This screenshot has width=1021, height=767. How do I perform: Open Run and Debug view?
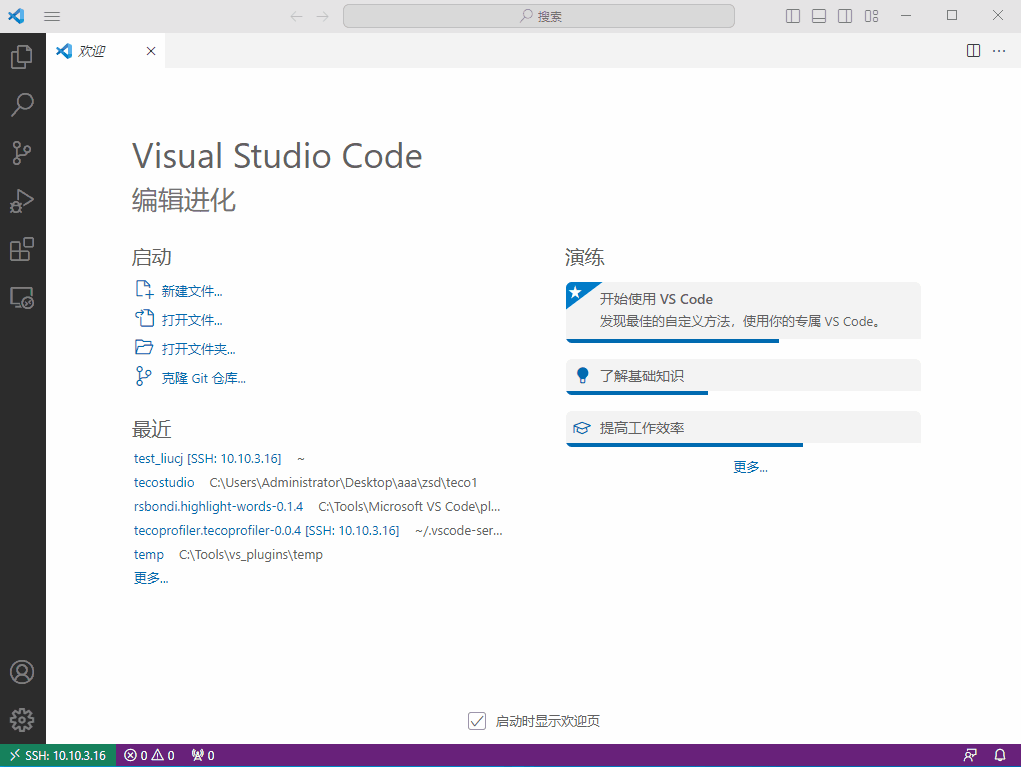[22, 201]
